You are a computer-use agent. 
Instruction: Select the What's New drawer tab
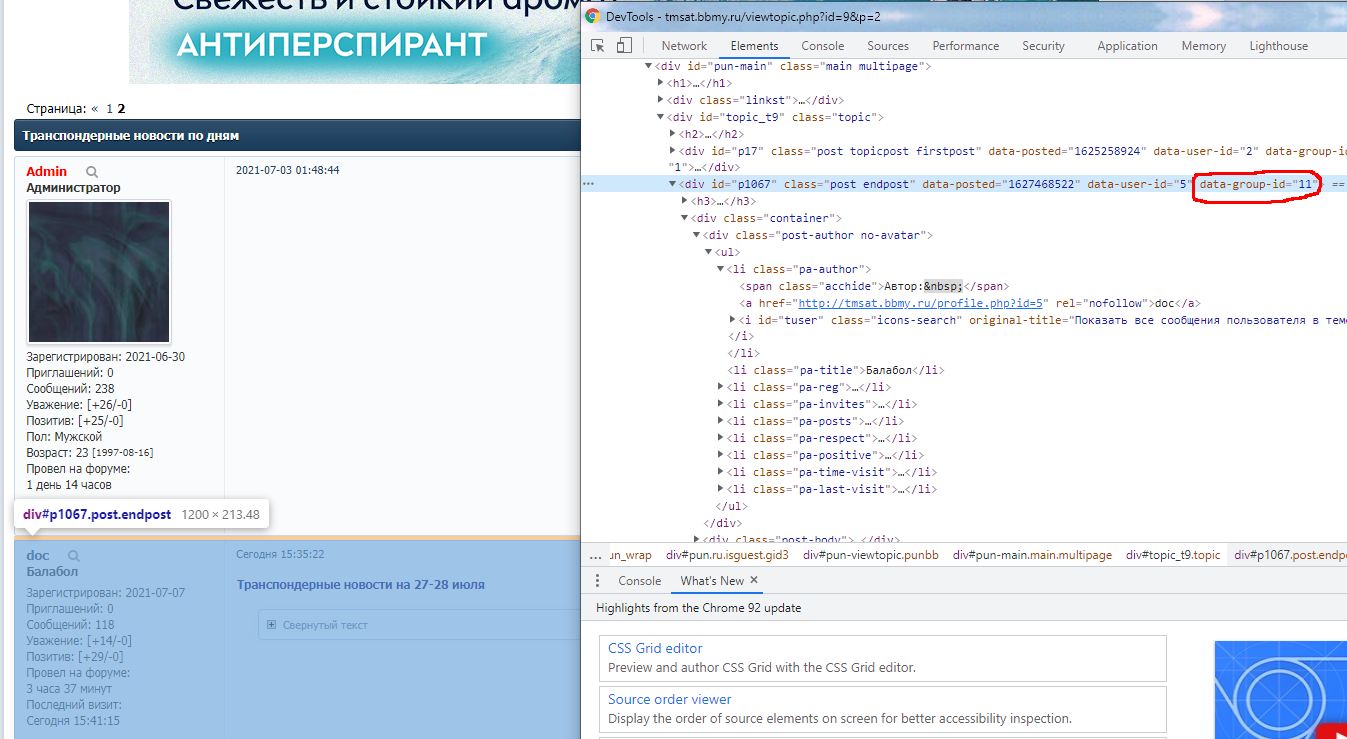click(712, 581)
